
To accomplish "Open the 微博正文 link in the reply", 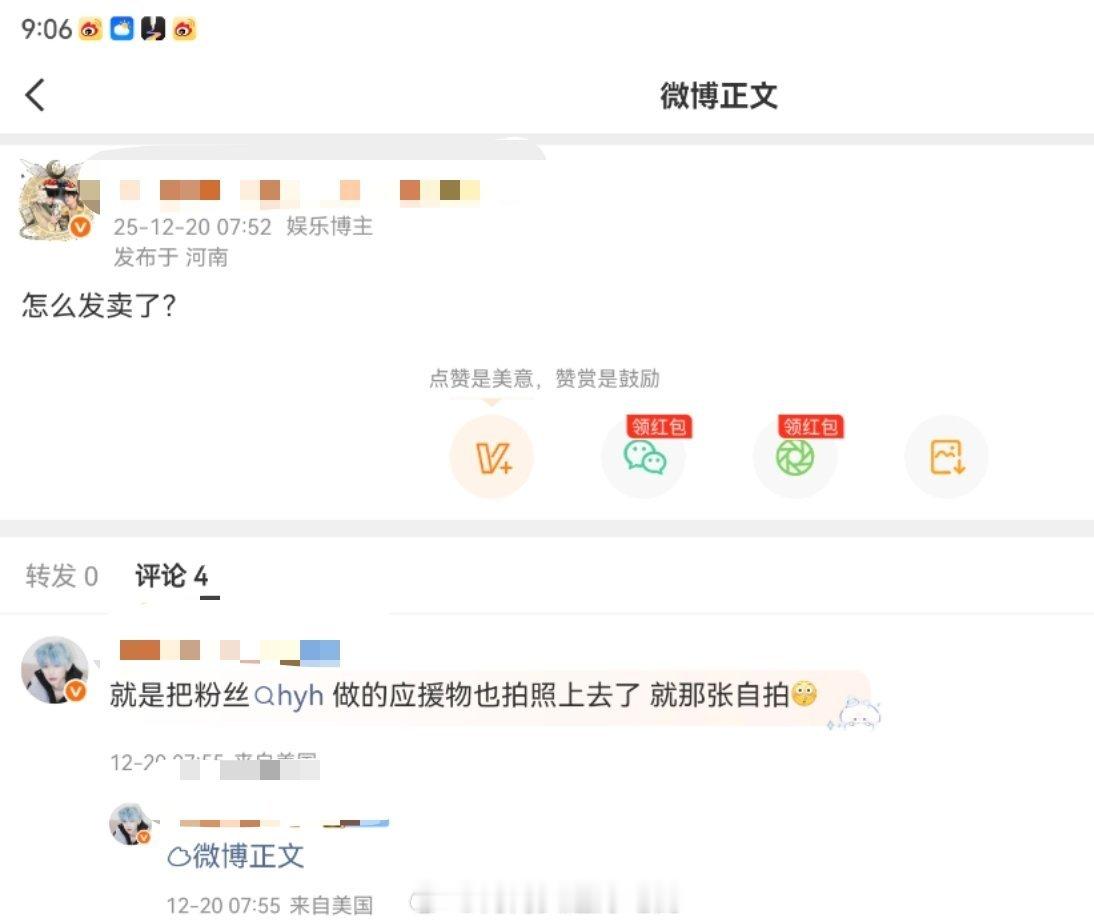I will point(248,856).
